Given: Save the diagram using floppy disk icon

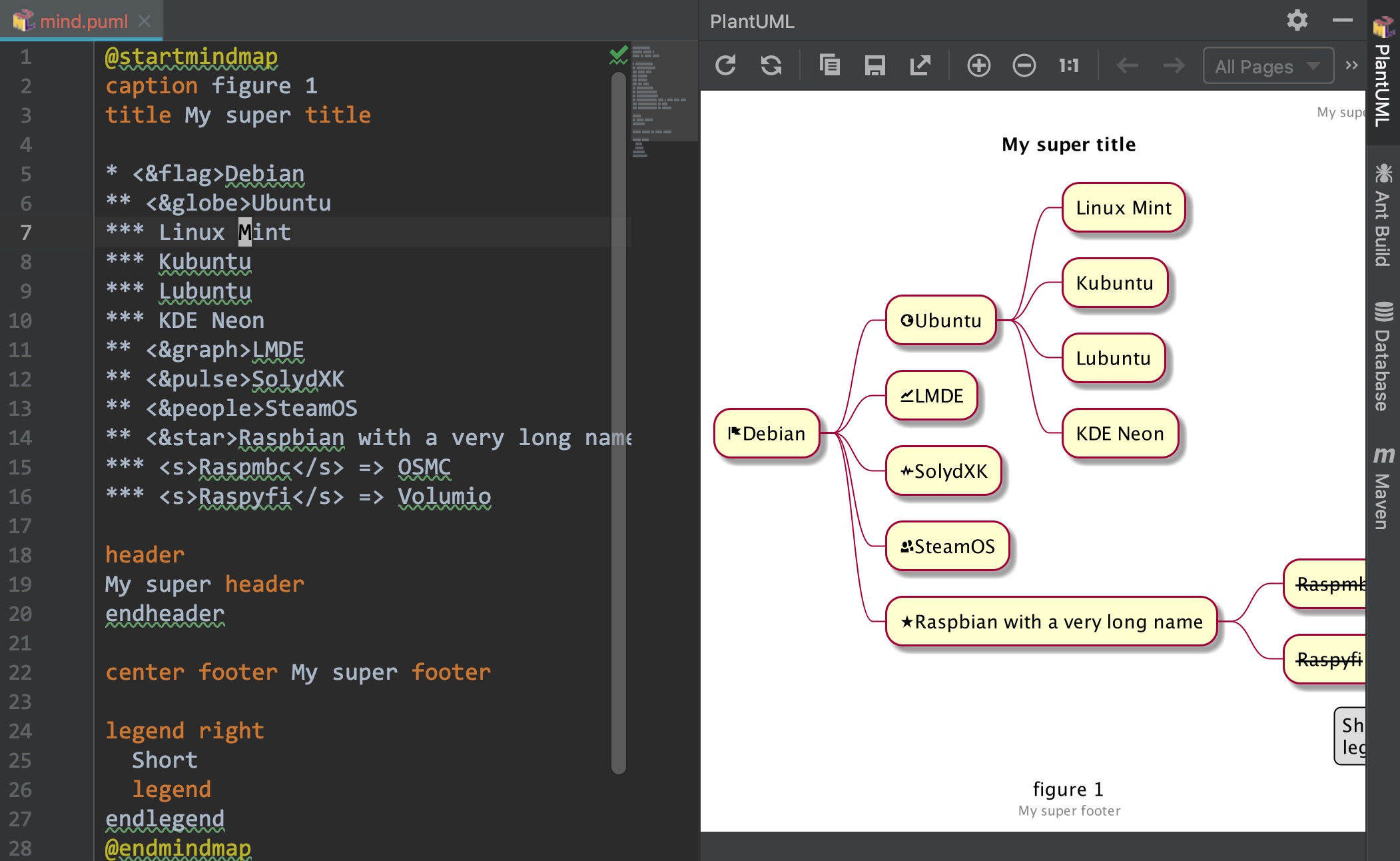Looking at the screenshot, I should point(875,65).
